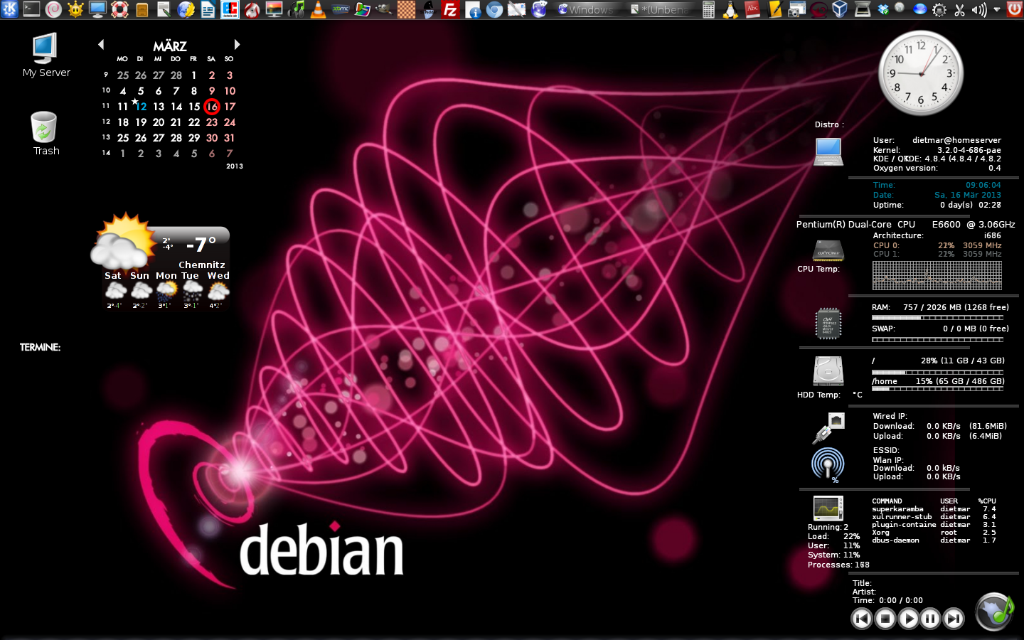The height and width of the screenshot is (640, 1024).
Task: Open the KMines sun-face game icon
Action: click(76, 9)
